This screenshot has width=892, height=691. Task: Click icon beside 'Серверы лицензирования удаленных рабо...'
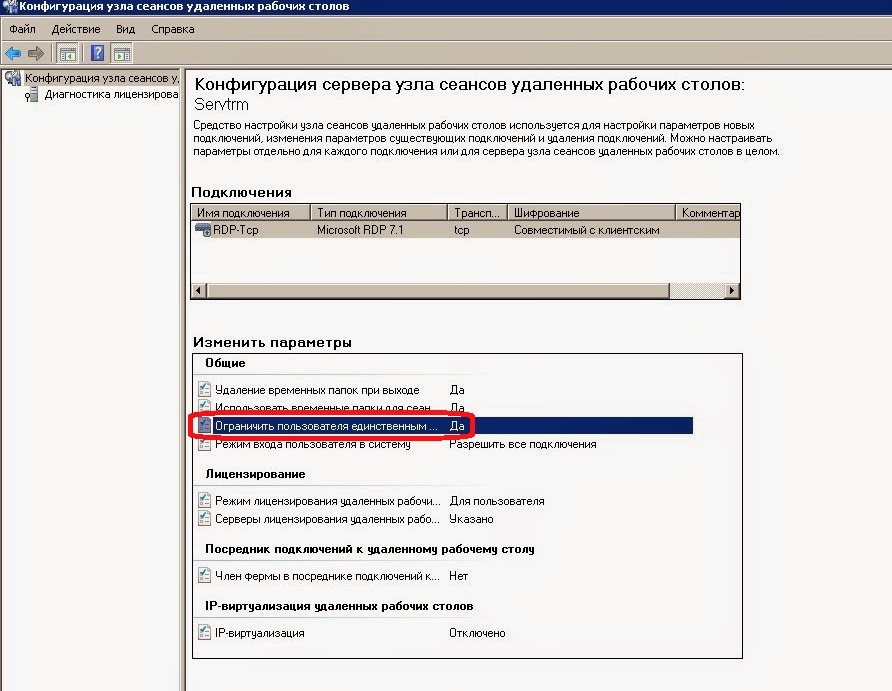click(x=204, y=519)
